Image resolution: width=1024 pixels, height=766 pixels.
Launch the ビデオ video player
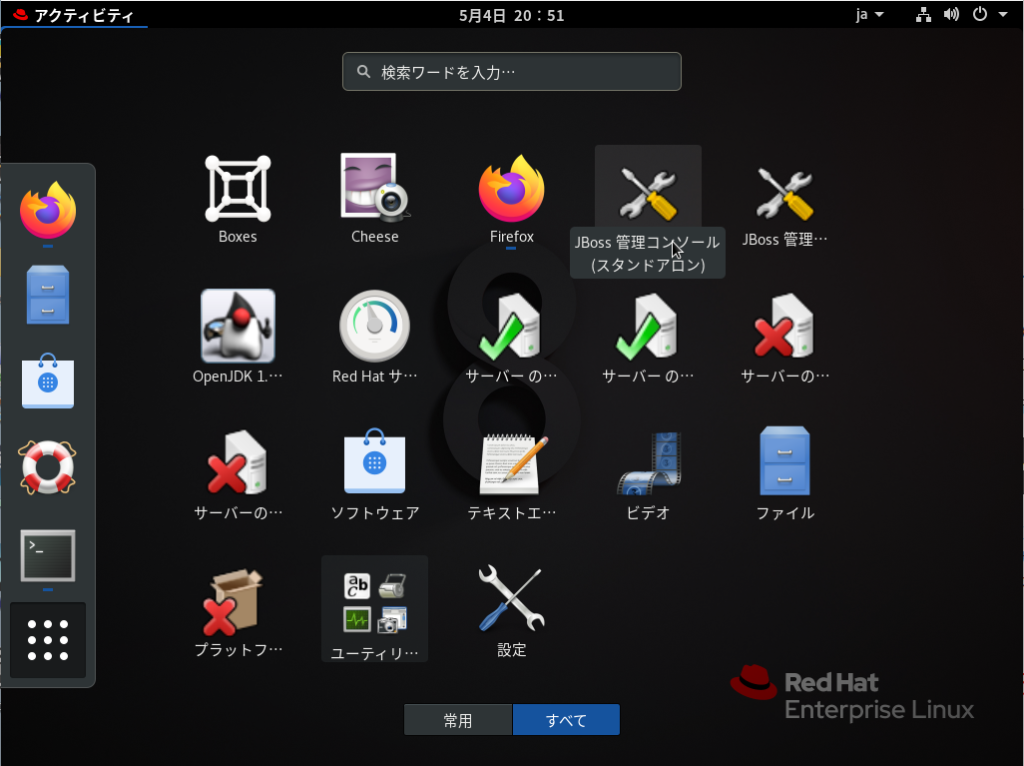tap(648, 473)
